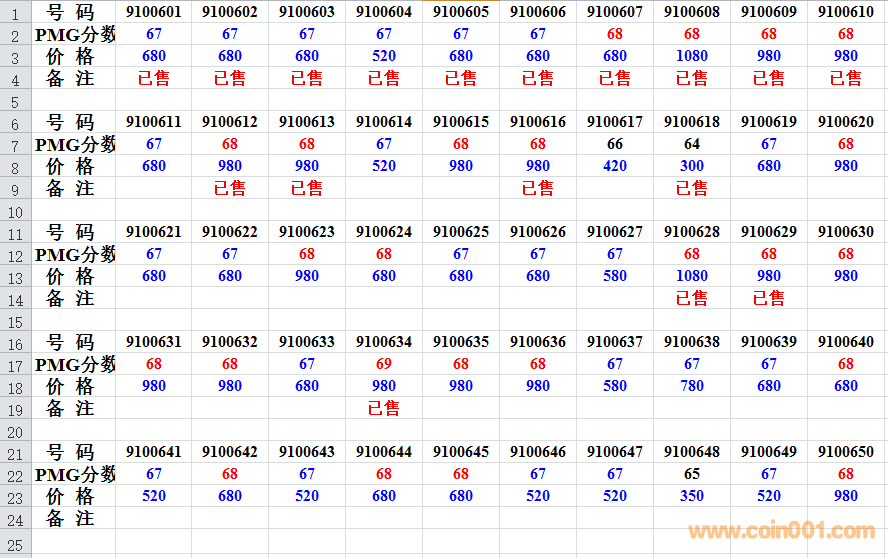This screenshot has height=558, width=888.
Task: Click the price 1080 cell under 9100608
Action: pyautogui.click(x=692, y=56)
